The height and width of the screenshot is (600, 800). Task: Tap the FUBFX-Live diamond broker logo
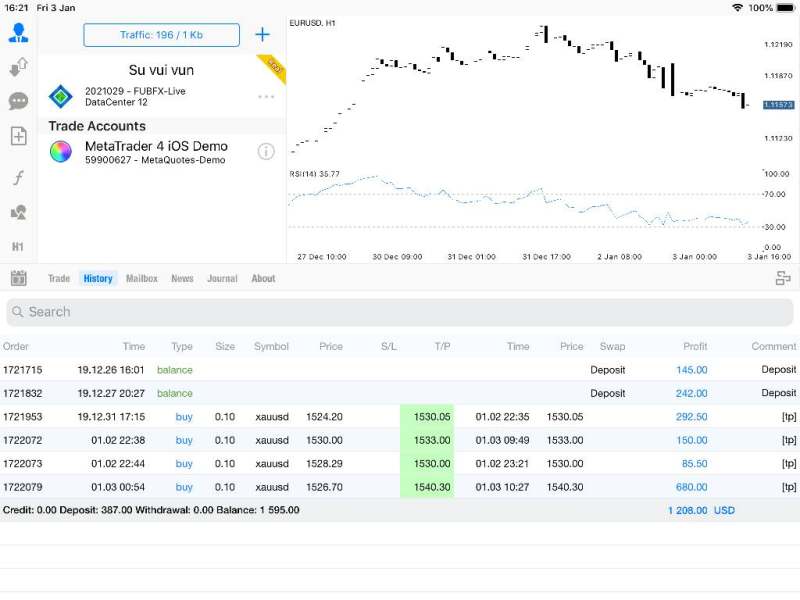tap(61, 96)
